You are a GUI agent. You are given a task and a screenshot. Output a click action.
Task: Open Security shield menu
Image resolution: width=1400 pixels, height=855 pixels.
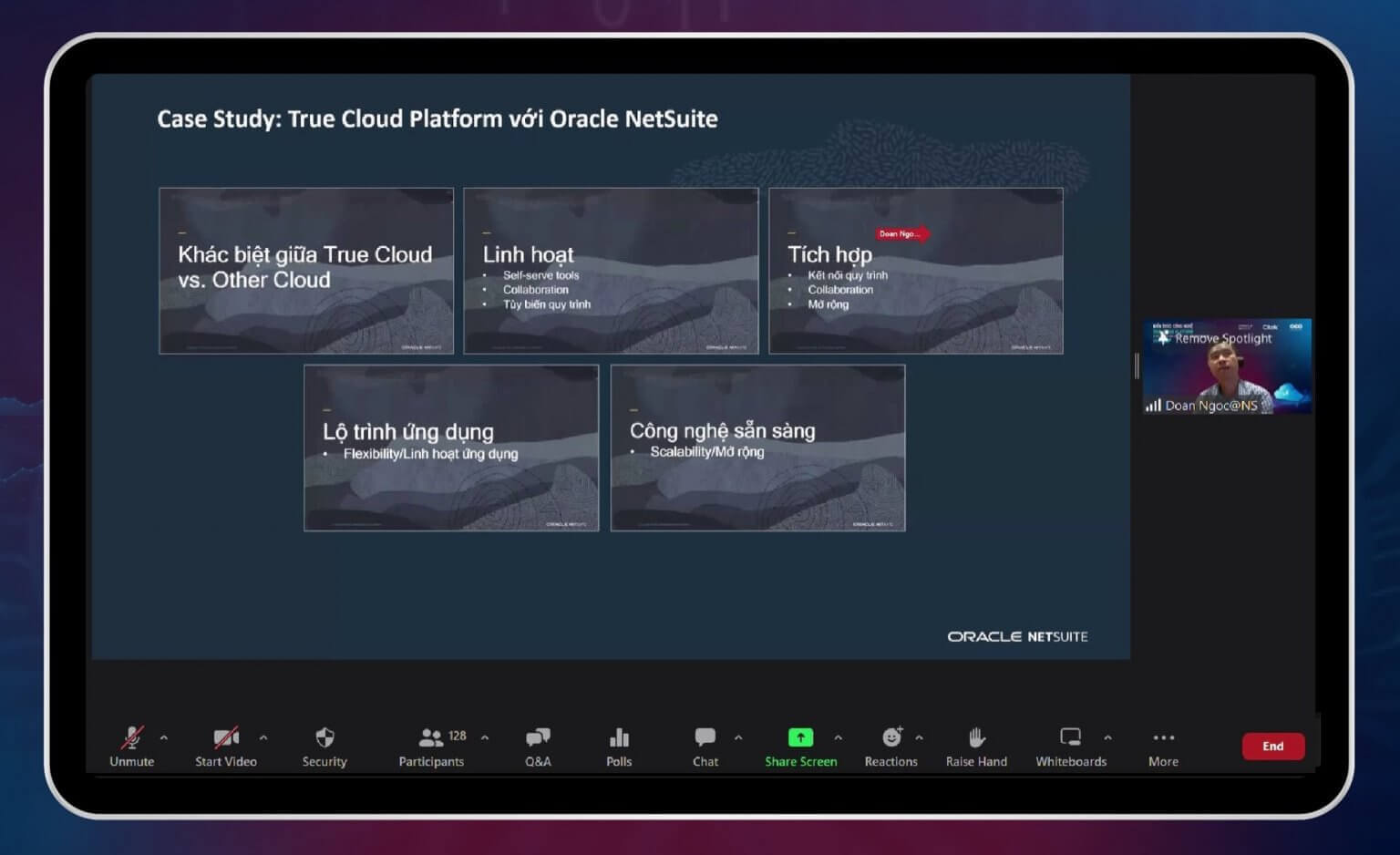click(x=324, y=747)
